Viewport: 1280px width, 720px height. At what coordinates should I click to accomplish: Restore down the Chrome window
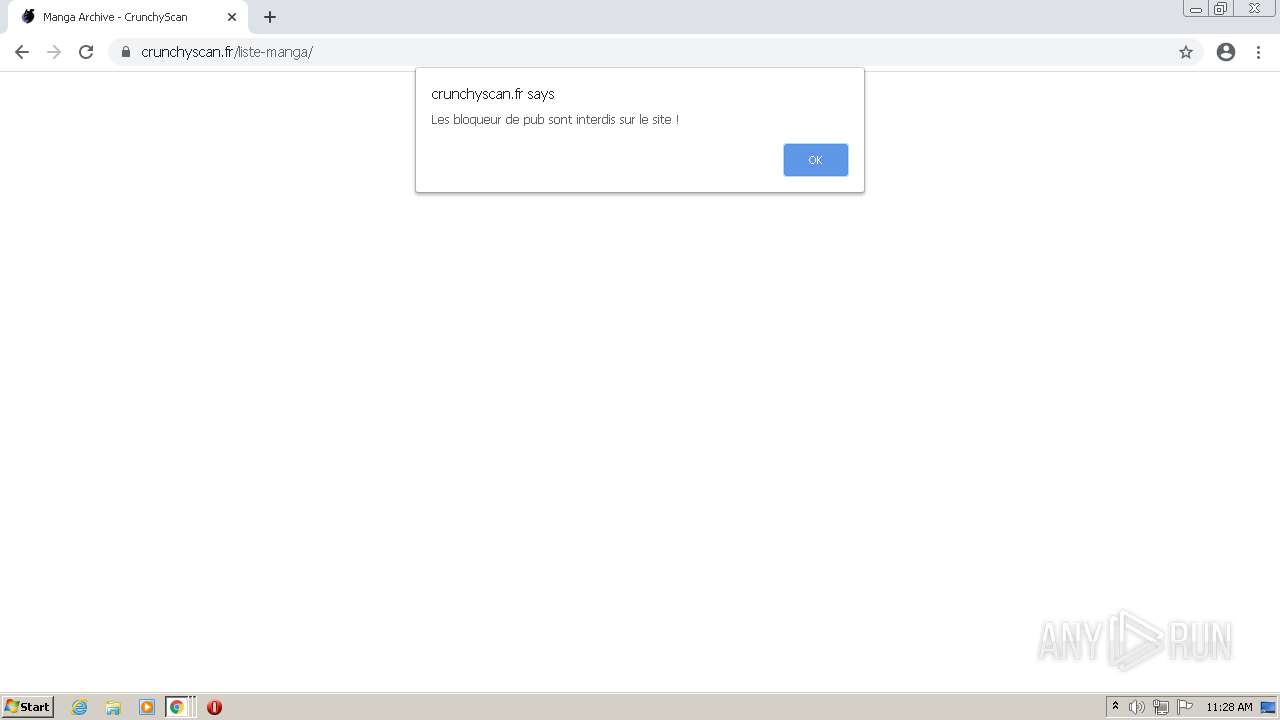(1221, 9)
